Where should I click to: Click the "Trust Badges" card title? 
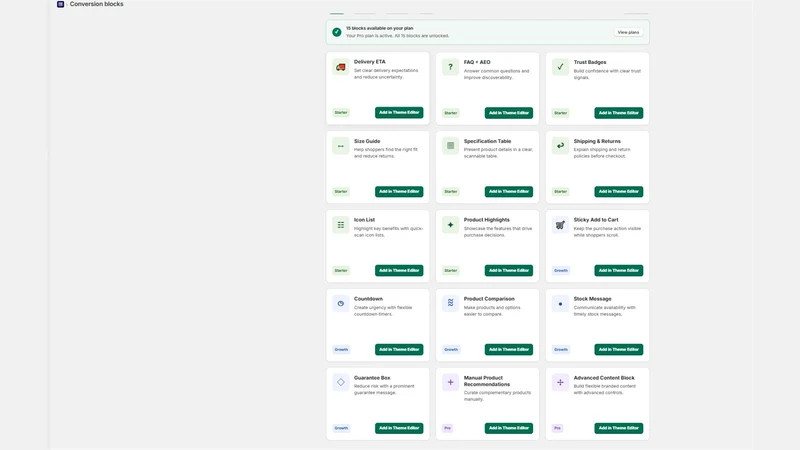590,62
